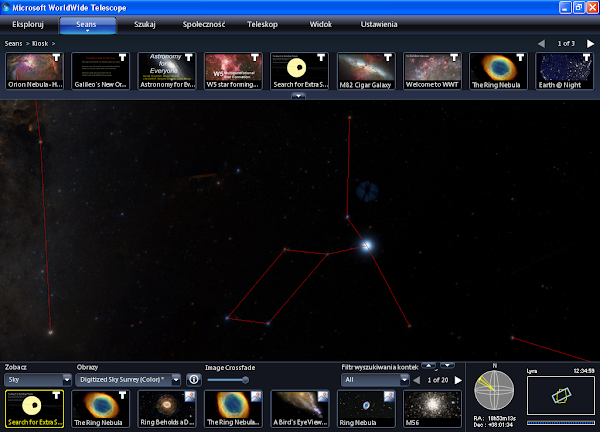Click the Kiosk breadcrumb link

point(40,44)
